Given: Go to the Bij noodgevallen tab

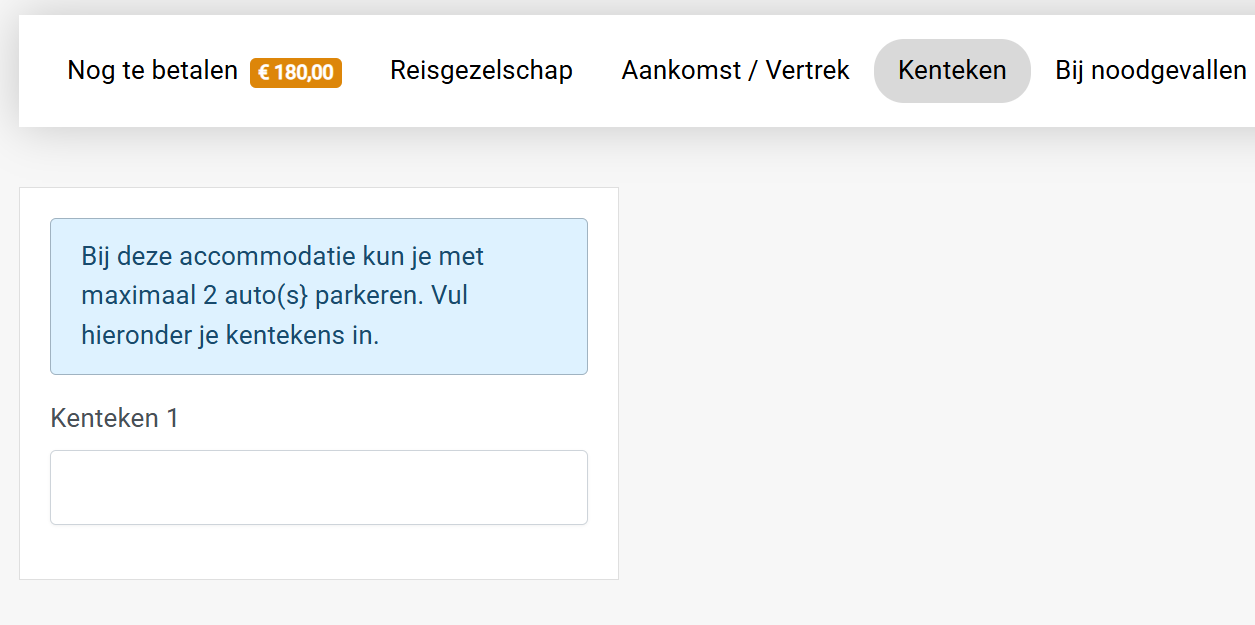Looking at the screenshot, I should [1151, 71].
